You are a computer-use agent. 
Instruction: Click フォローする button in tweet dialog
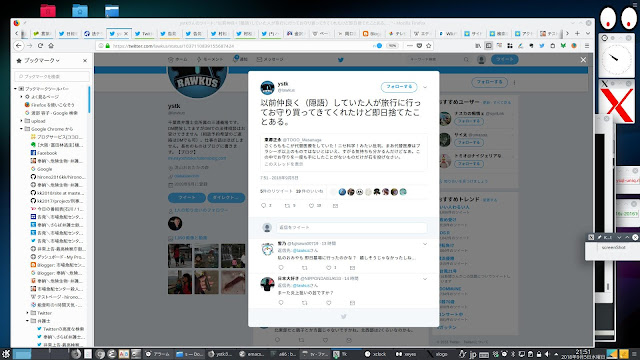399,87
